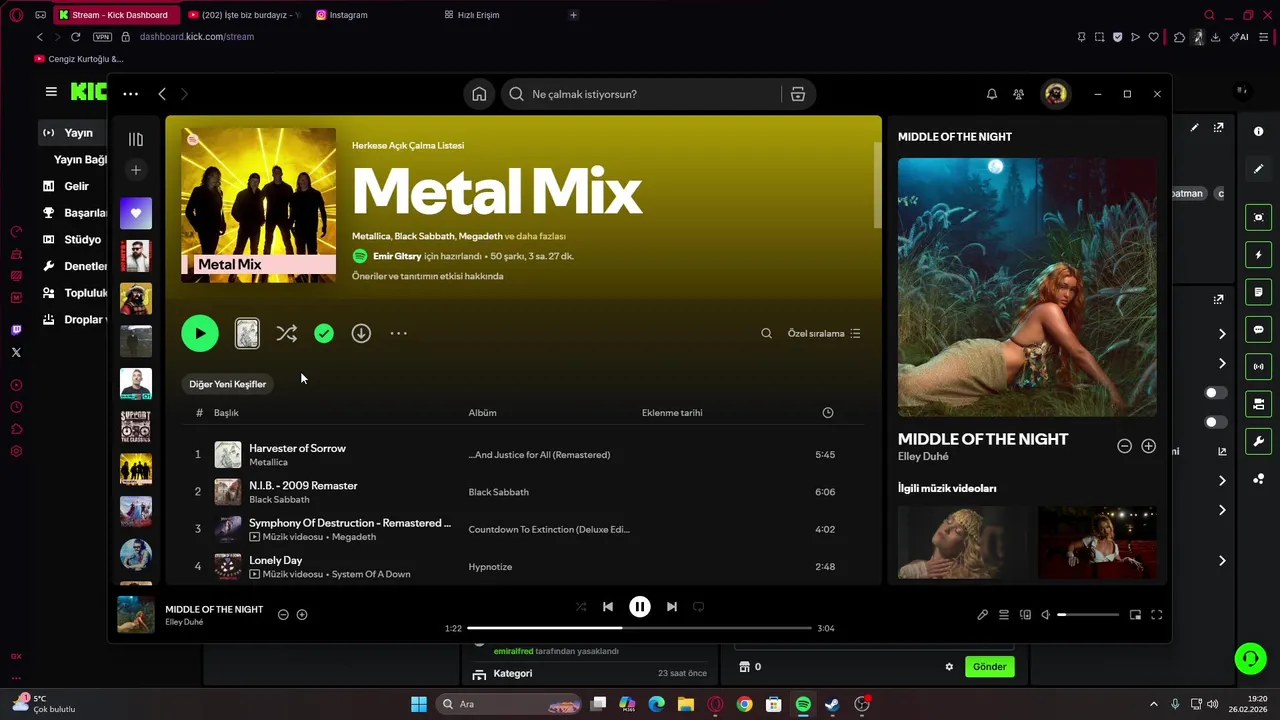Add now-playing song plus icon in player bar
This screenshot has height=720, width=1280.
[x=302, y=614]
